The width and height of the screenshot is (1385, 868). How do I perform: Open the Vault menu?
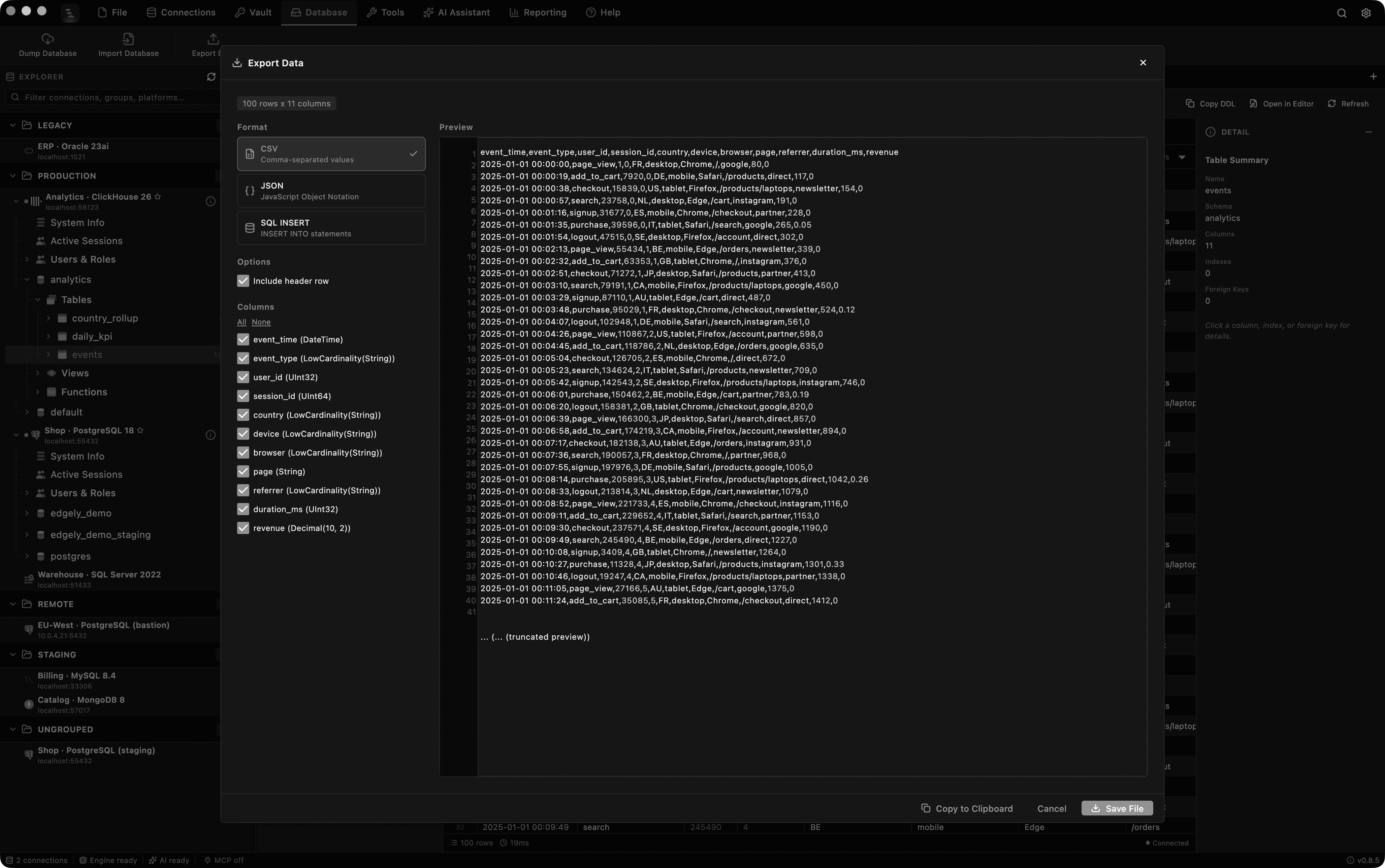253,13
